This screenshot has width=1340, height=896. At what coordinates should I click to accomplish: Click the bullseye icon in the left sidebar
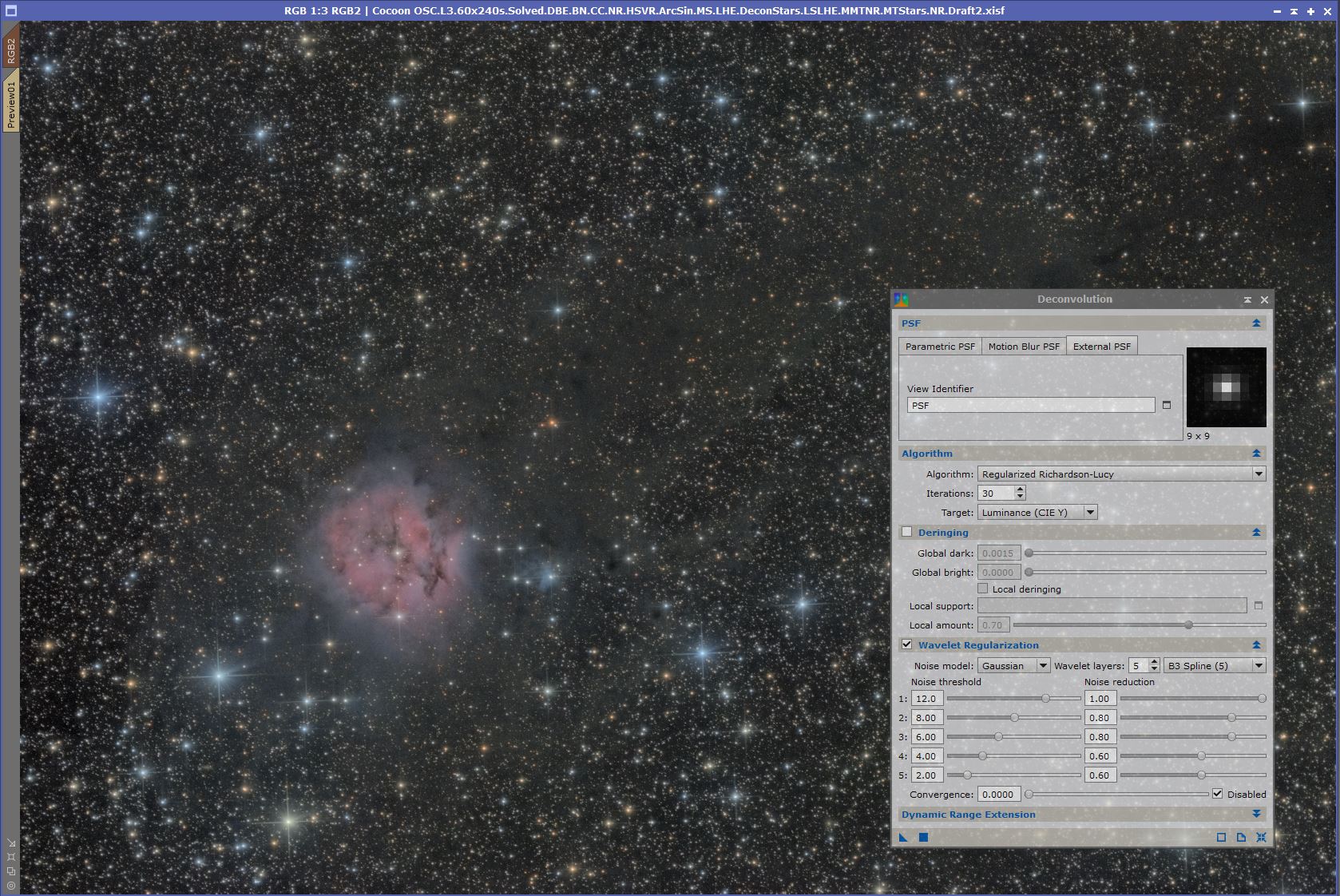(x=10, y=885)
